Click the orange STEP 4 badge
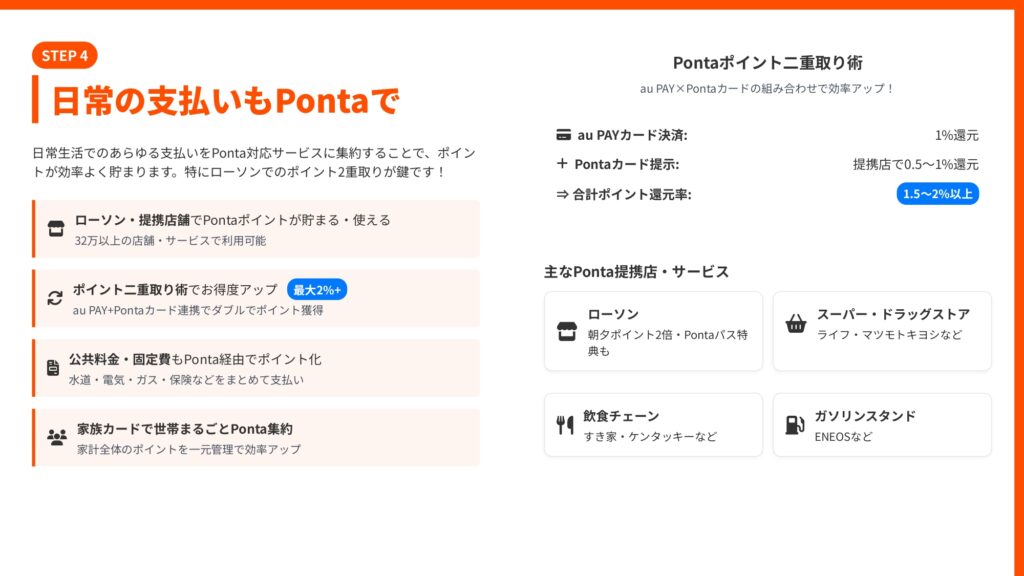This screenshot has width=1024, height=576. tap(65, 55)
